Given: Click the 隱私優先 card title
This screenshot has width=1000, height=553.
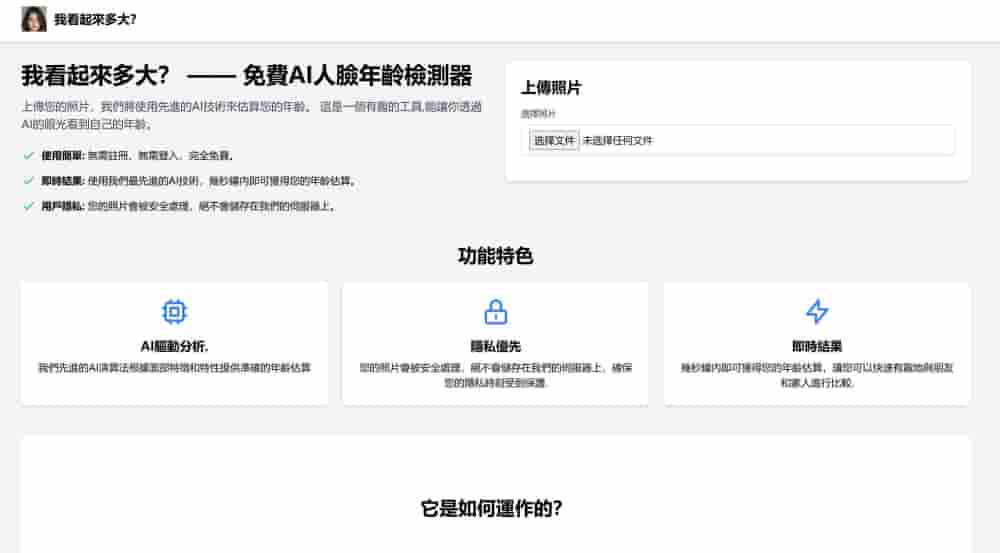Looking at the screenshot, I should pos(496,346).
